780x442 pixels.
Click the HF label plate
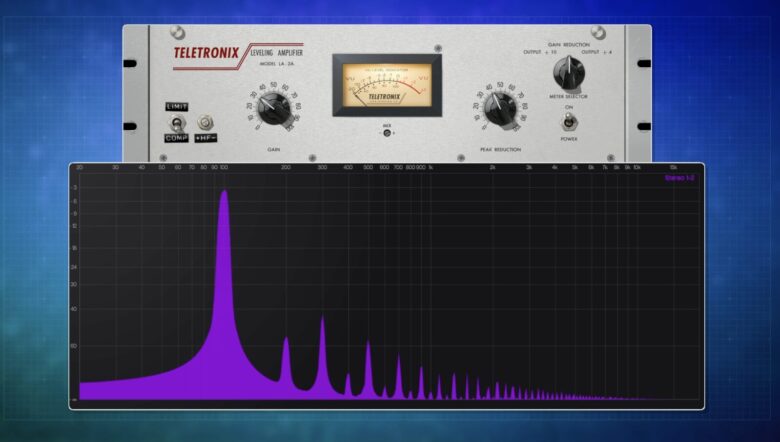206,137
